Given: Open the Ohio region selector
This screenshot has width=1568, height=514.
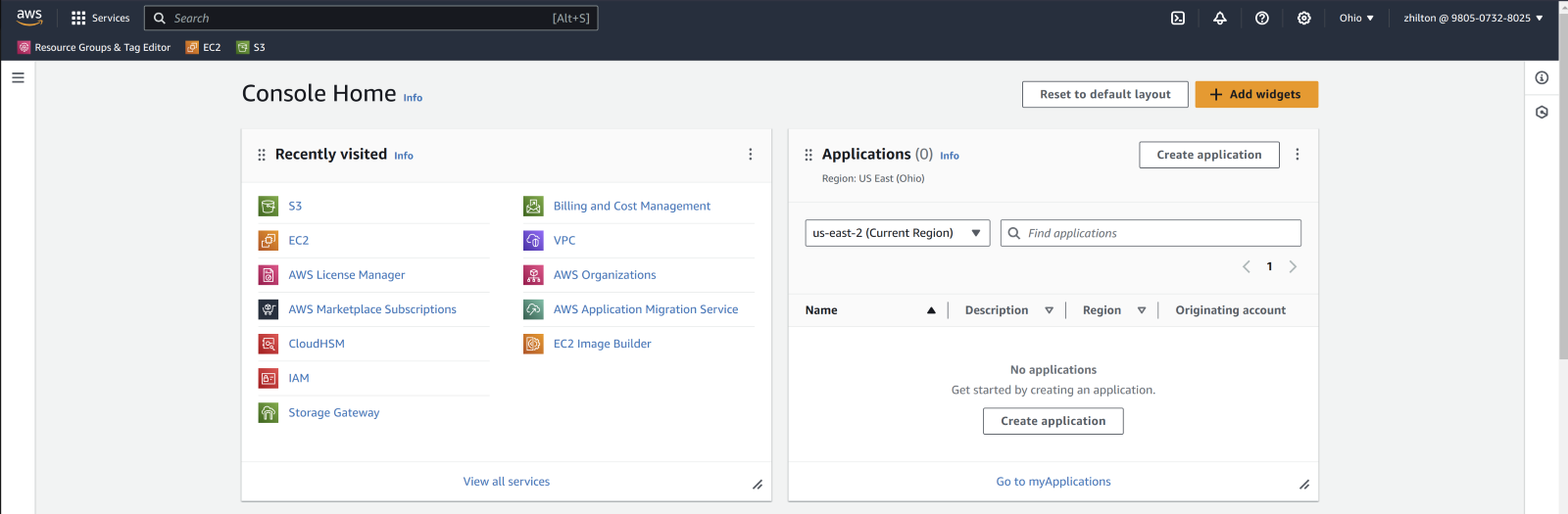Looking at the screenshot, I should point(1356,18).
